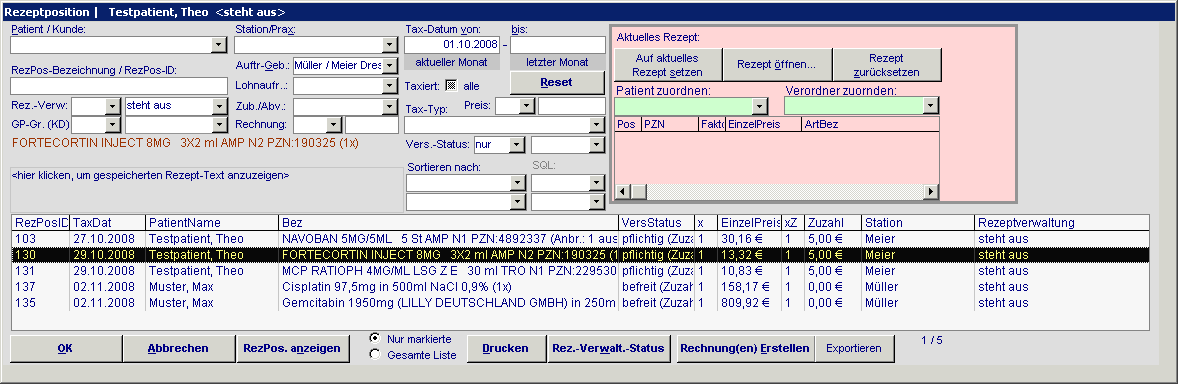The width and height of the screenshot is (1178, 384).
Task: Open the Patient / Kunde dropdown
Action: coord(219,45)
